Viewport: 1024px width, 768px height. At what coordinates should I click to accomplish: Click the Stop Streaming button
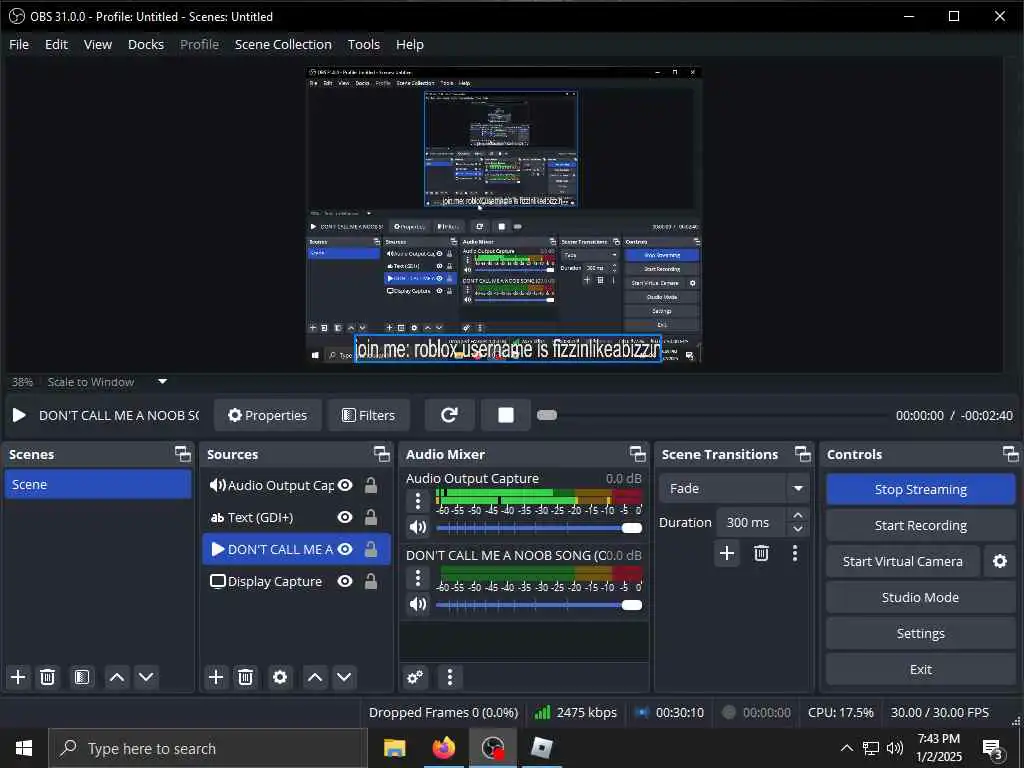coord(921,489)
